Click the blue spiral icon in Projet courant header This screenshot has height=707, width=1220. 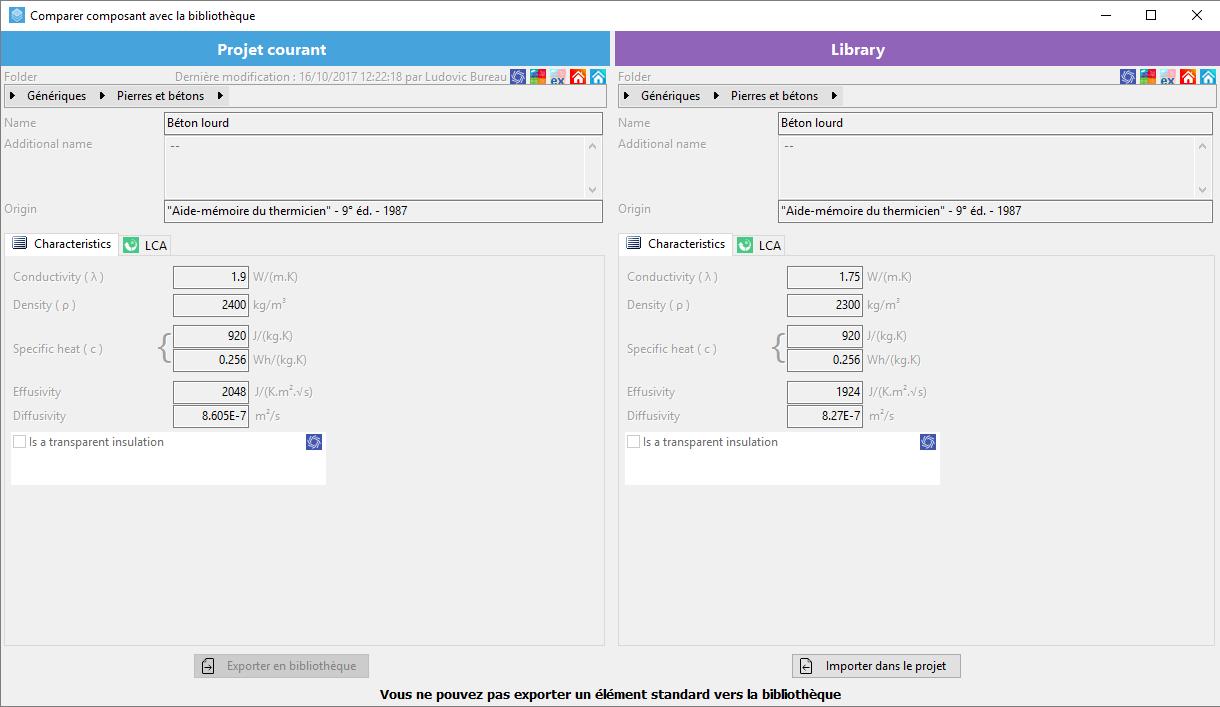pyautogui.click(x=518, y=76)
